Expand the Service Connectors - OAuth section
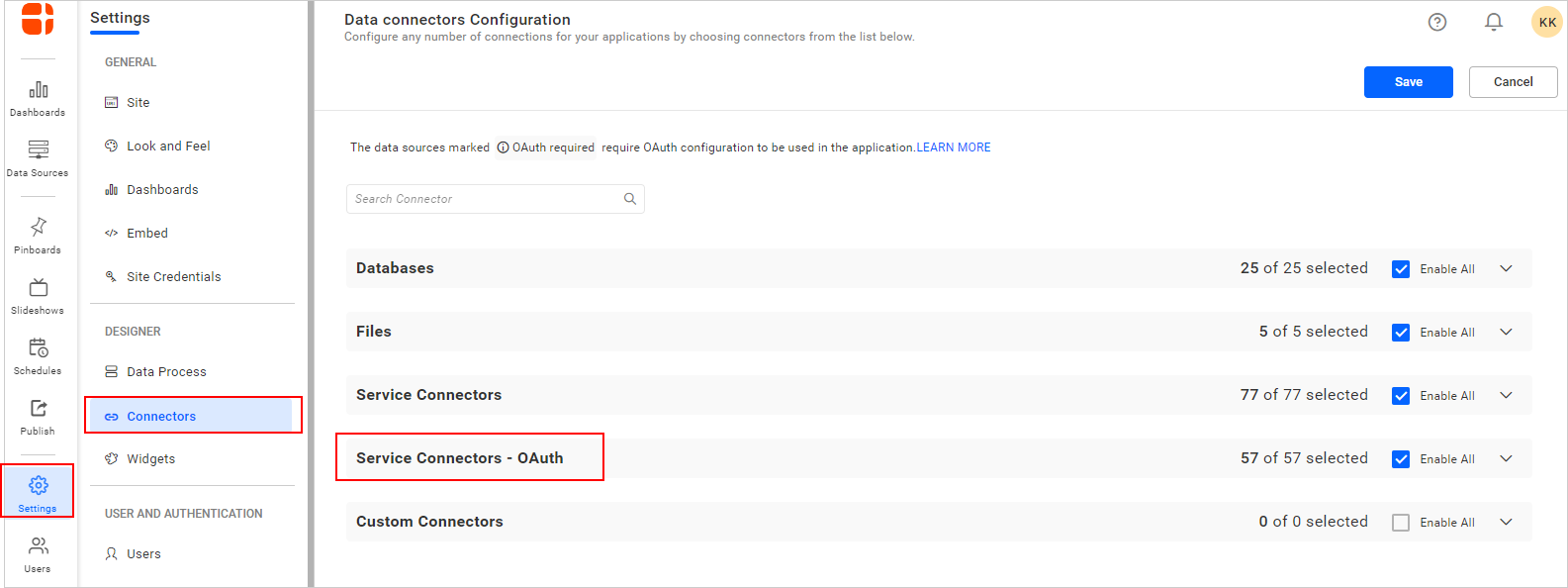Viewport: 1568px width, 588px height. [1506, 458]
